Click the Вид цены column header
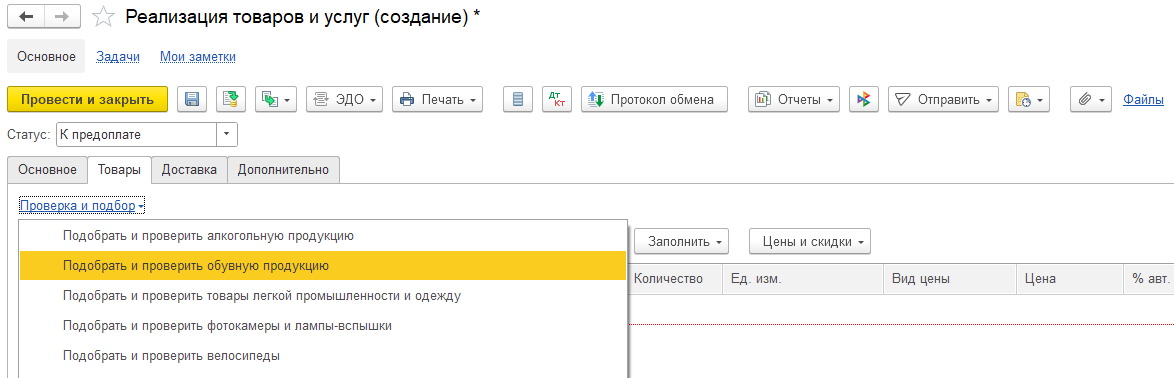This screenshot has width=1174, height=378. pyautogui.click(x=949, y=279)
